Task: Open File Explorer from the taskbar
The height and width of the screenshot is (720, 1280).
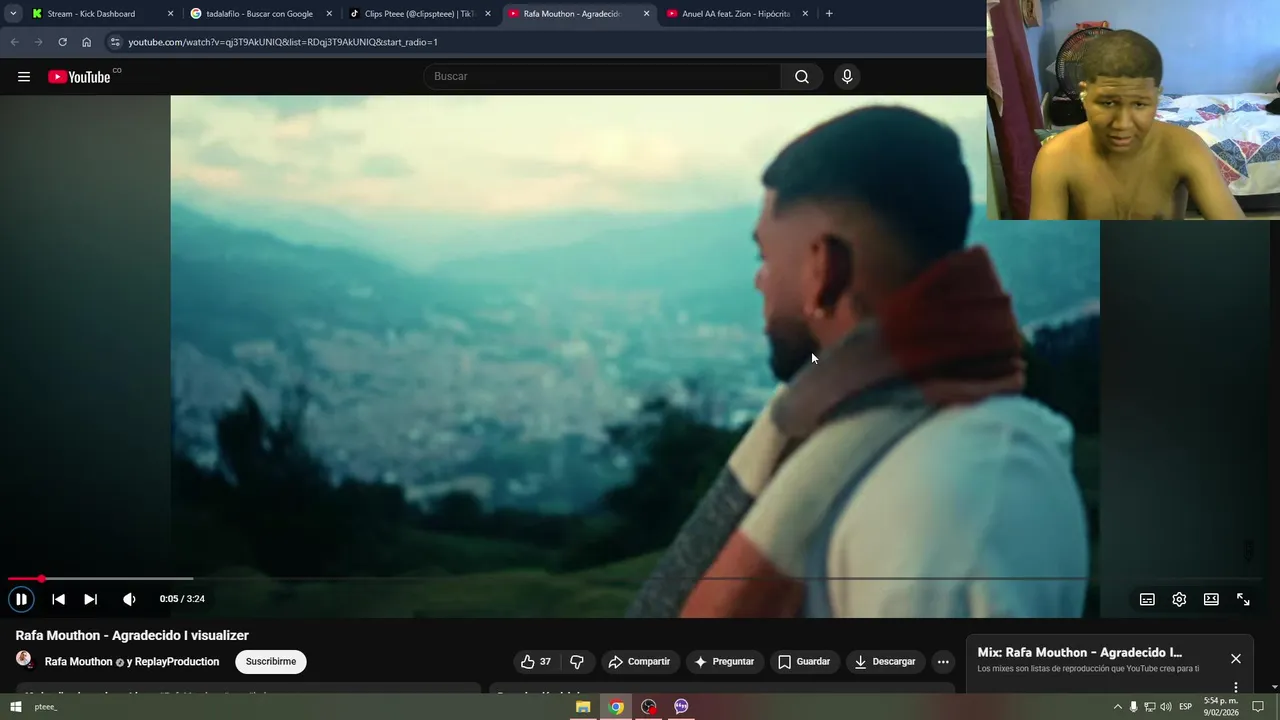Action: (583, 707)
